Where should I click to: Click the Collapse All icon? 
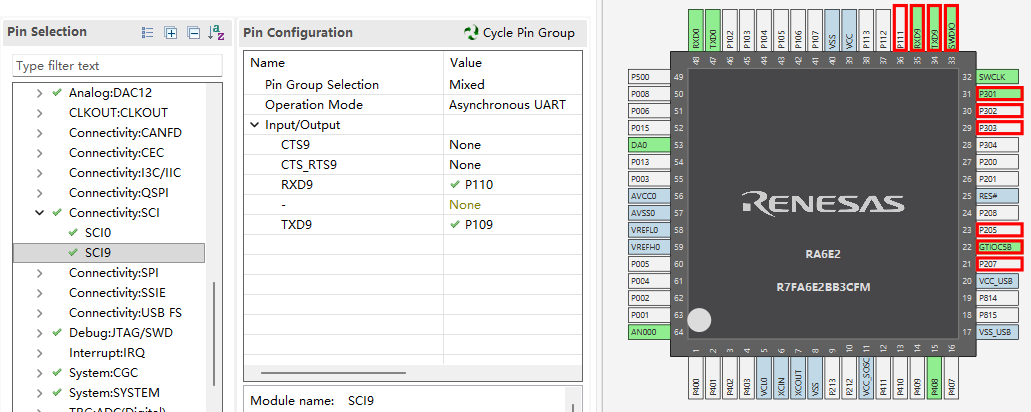pos(193,33)
